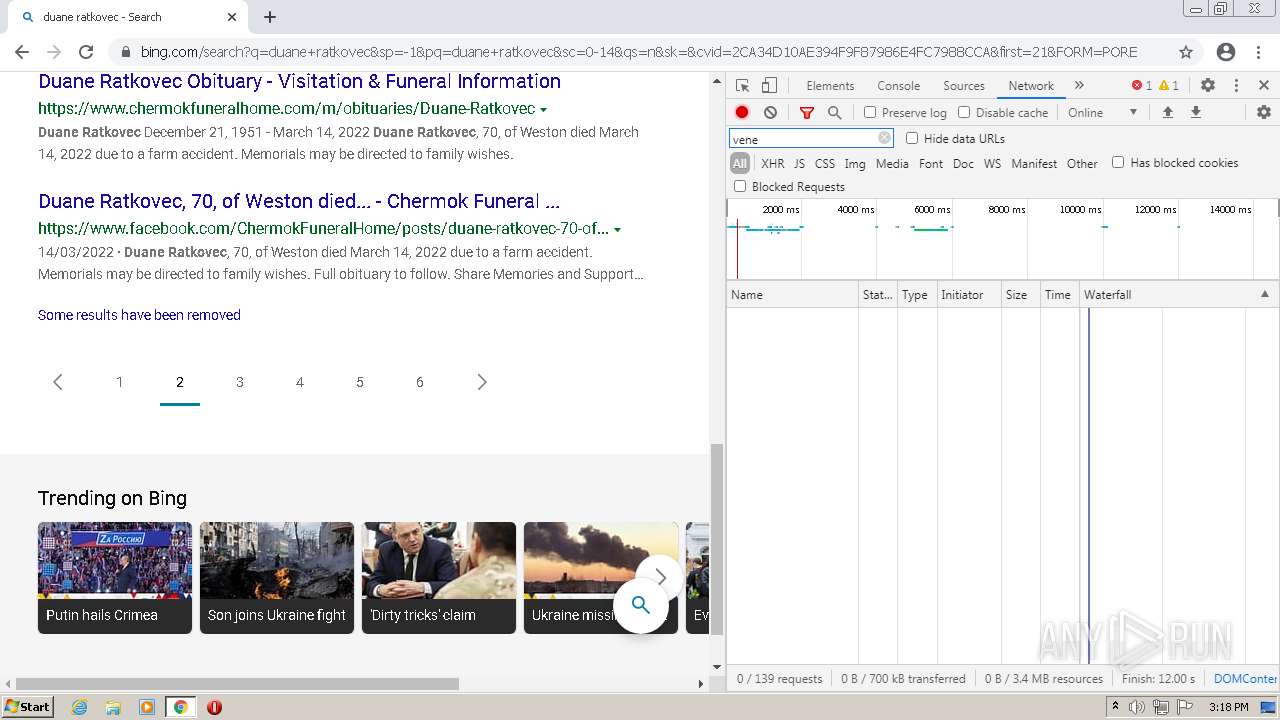The height and width of the screenshot is (720, 1280).
Task: Click the browser address bar
Action: 640,52
